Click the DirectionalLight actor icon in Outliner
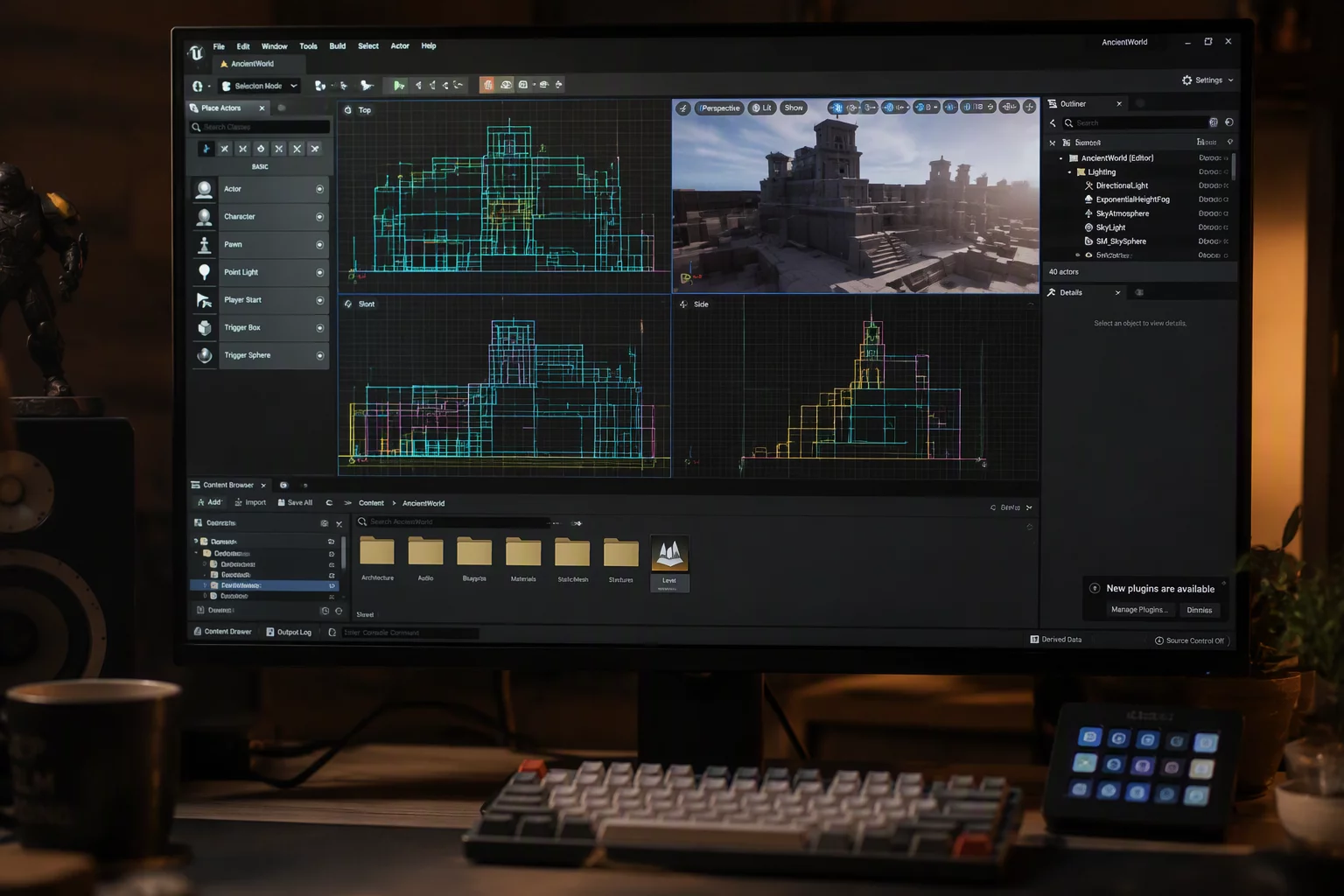Image resolution: width=1344 pixels, height=896 pixels. [1088, 185]
